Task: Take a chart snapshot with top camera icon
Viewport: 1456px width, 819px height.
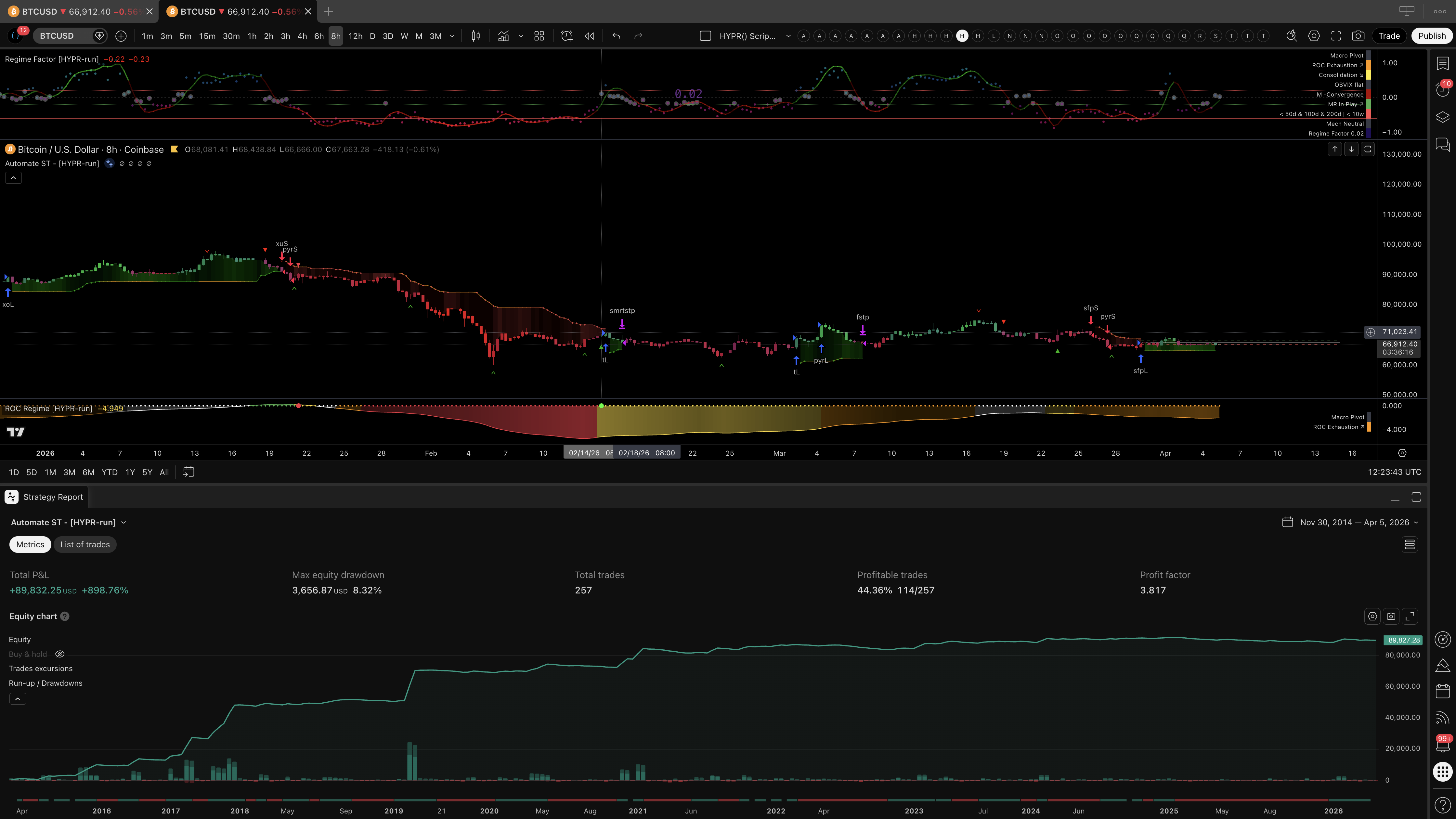Action: (1358, 36)
